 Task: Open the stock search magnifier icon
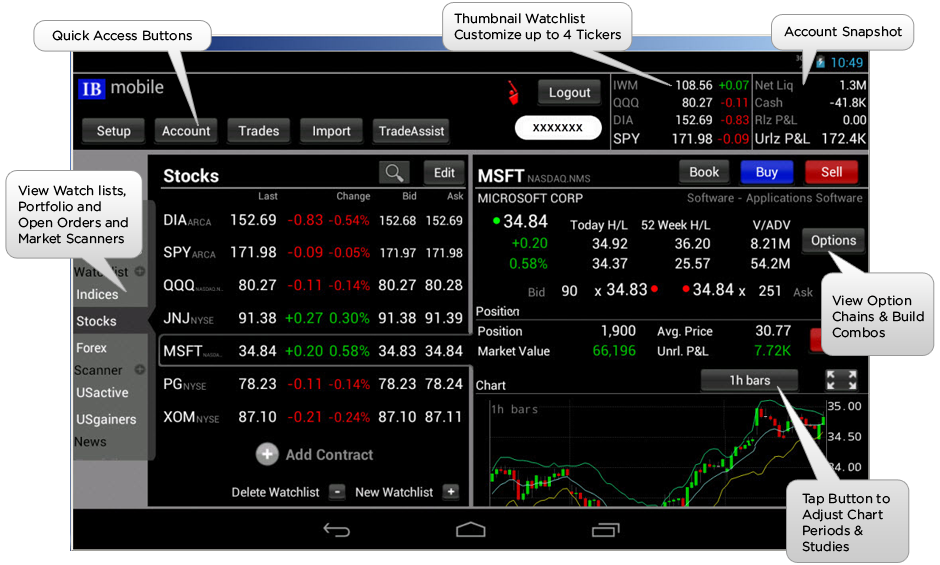pyautogui.click(x=394, y=173)
